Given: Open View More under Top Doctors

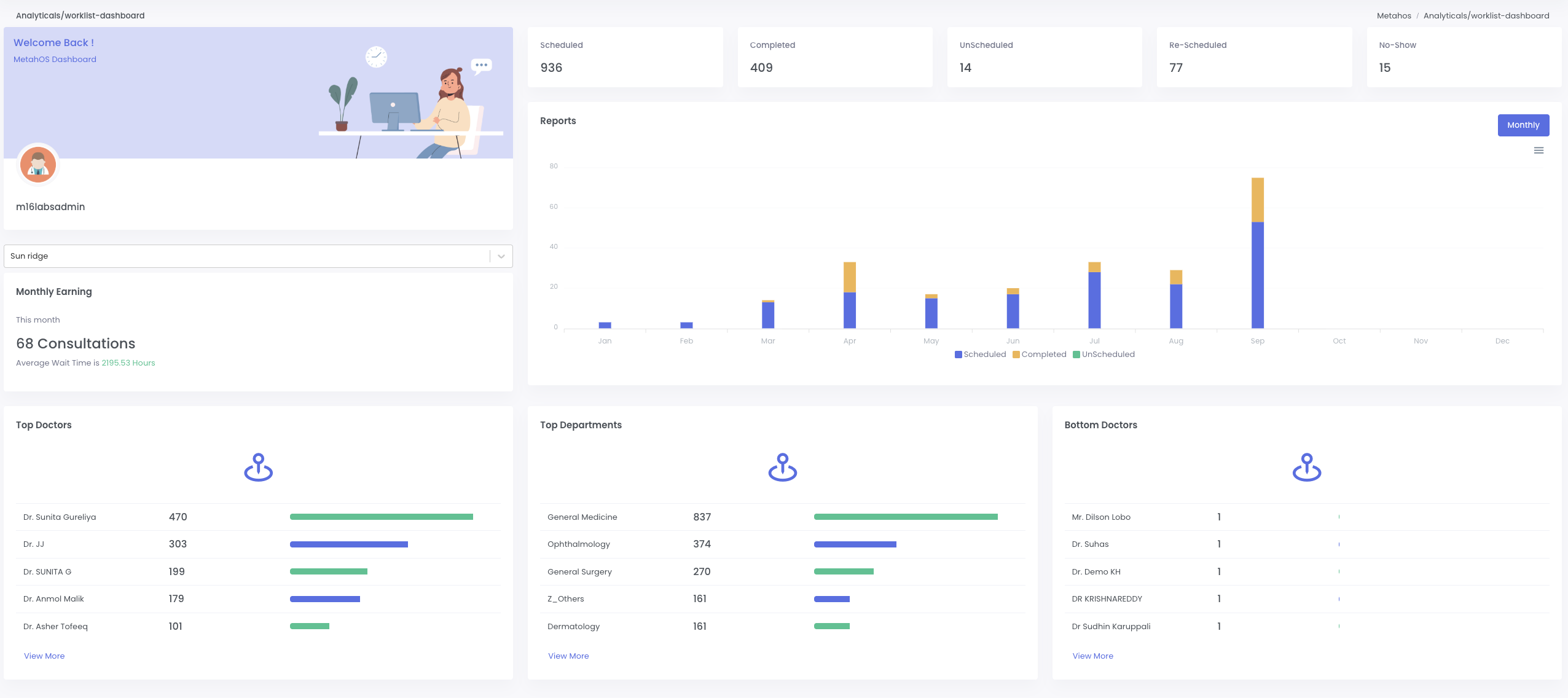Looking at the screenshot, I should 44,656.
